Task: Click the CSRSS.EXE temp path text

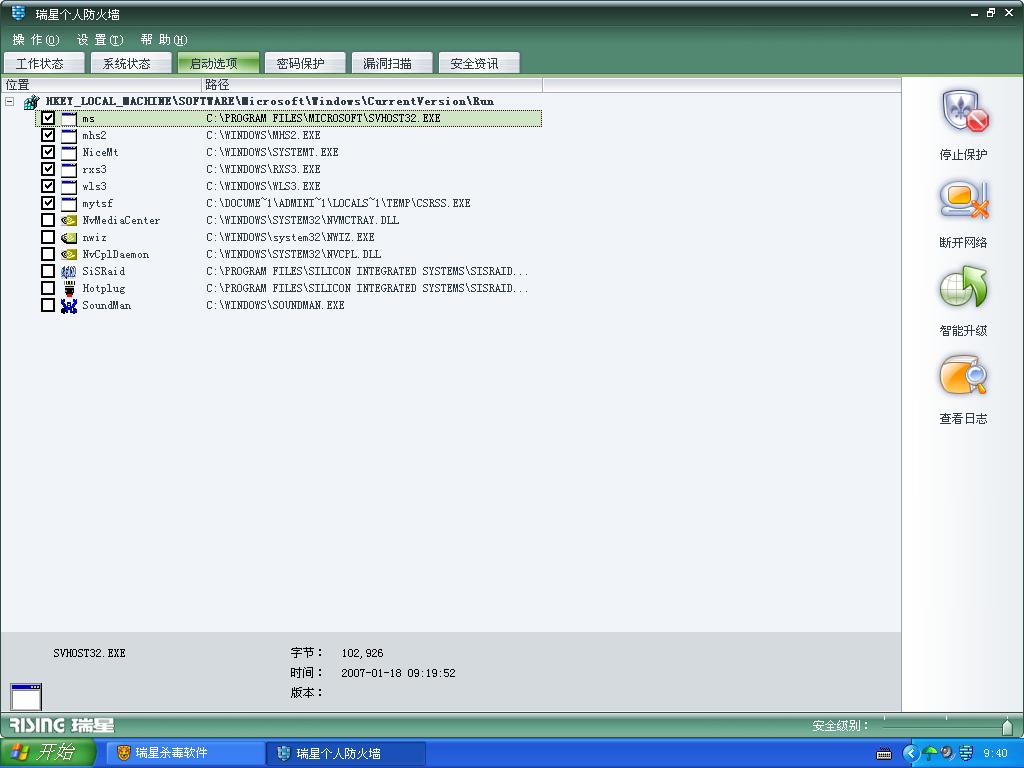Action: (338, 203)
